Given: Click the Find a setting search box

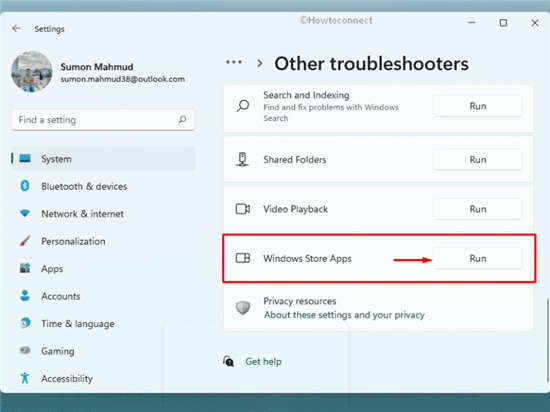Looking at the screenshot, I should tap(103, 120).
